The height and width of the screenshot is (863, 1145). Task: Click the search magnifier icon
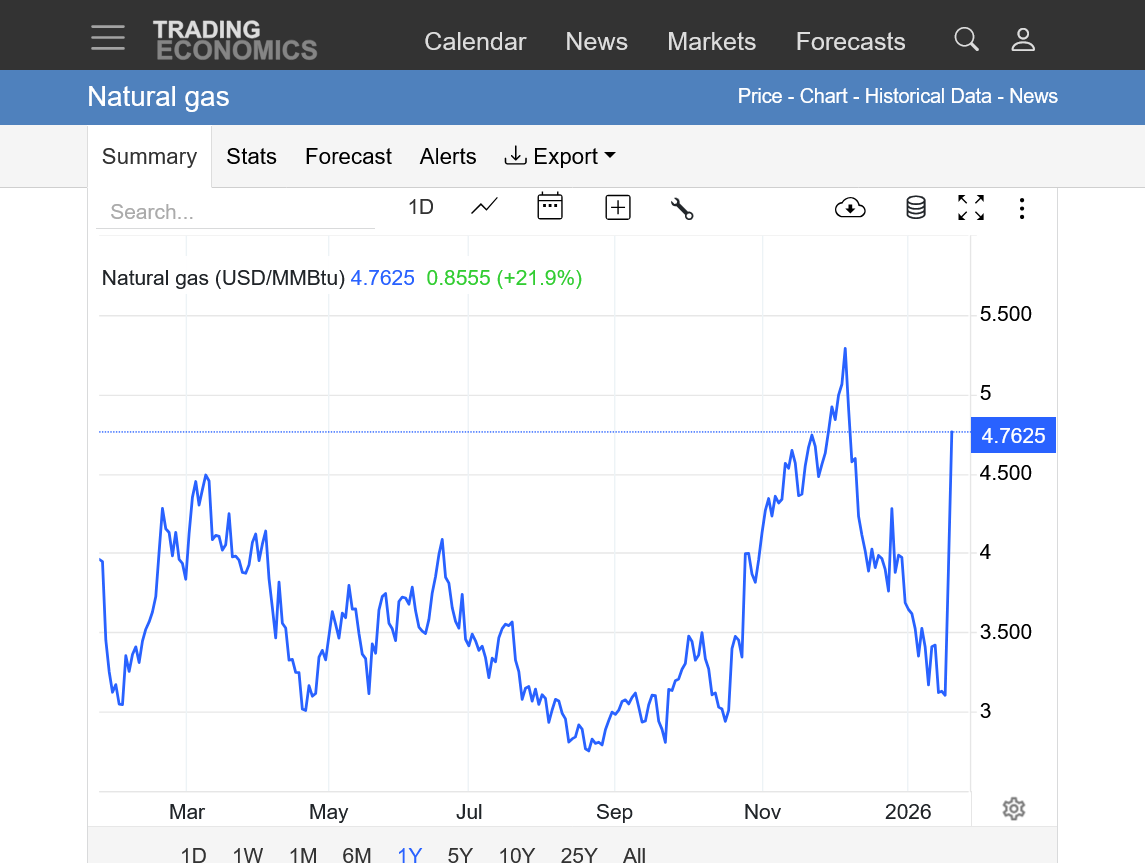pos(966,40)
